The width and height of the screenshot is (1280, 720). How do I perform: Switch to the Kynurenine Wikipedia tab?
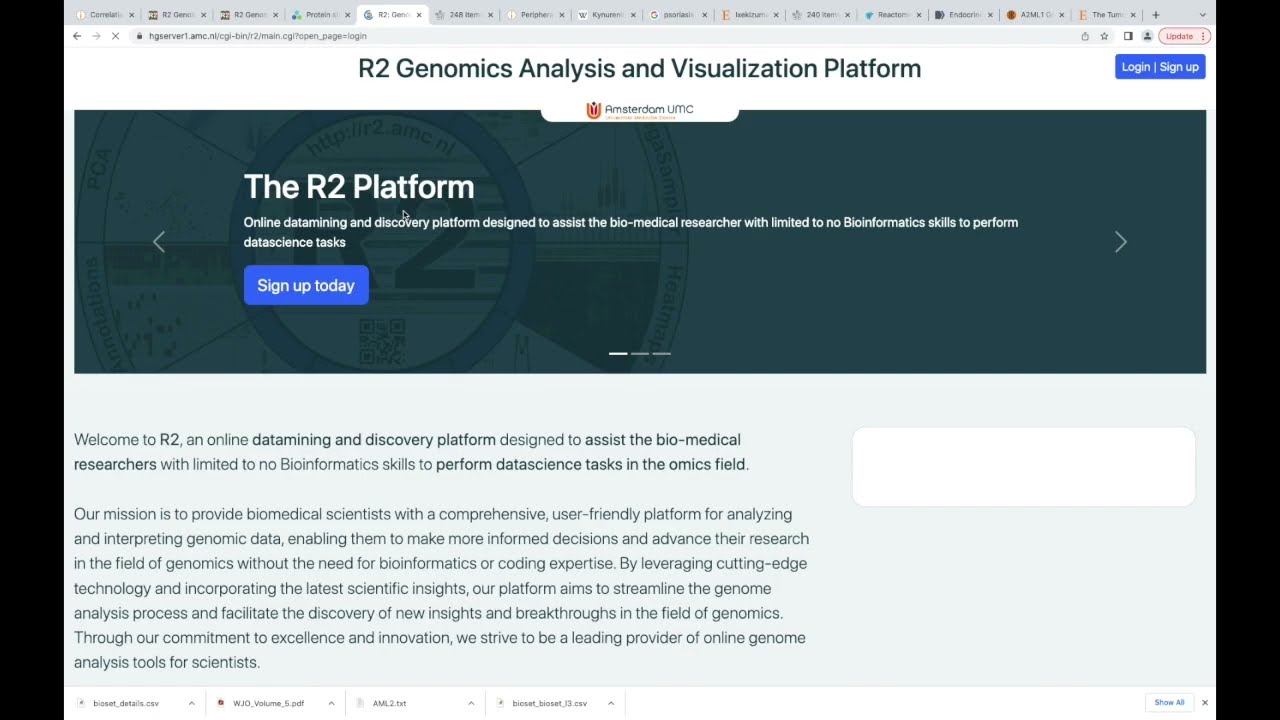tap(607, 15)
